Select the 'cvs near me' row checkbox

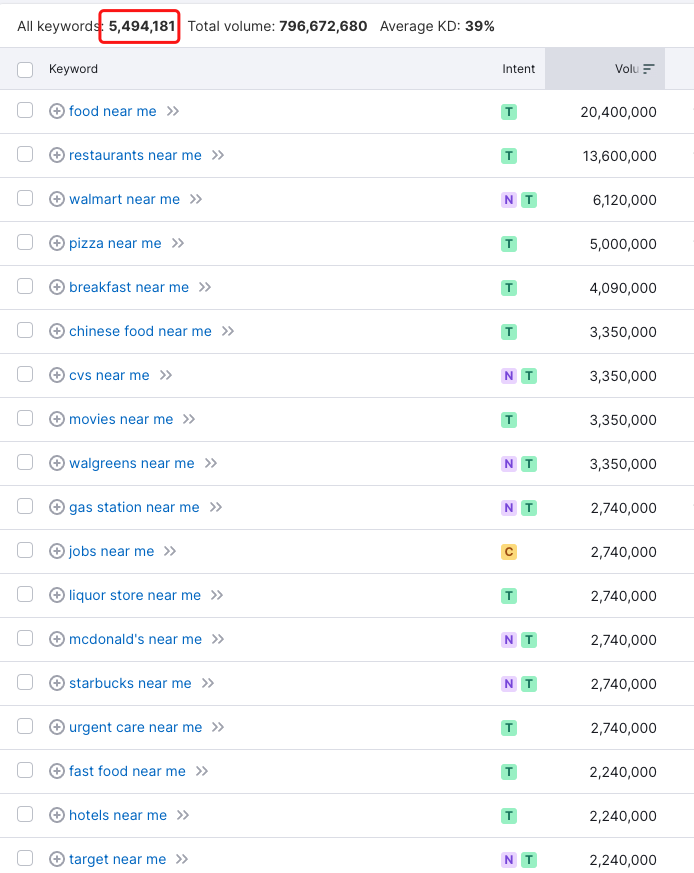(25, 375)
